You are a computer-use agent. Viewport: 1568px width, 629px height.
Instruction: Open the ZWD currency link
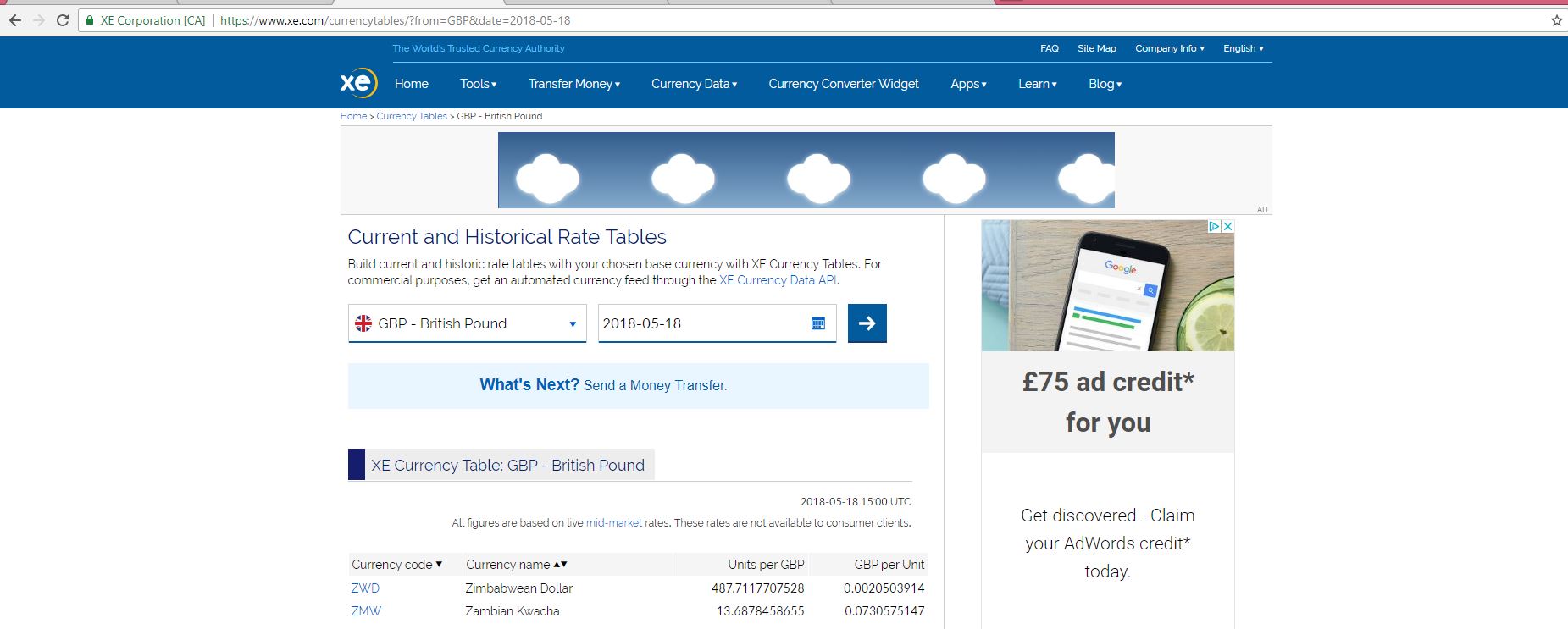365,588
